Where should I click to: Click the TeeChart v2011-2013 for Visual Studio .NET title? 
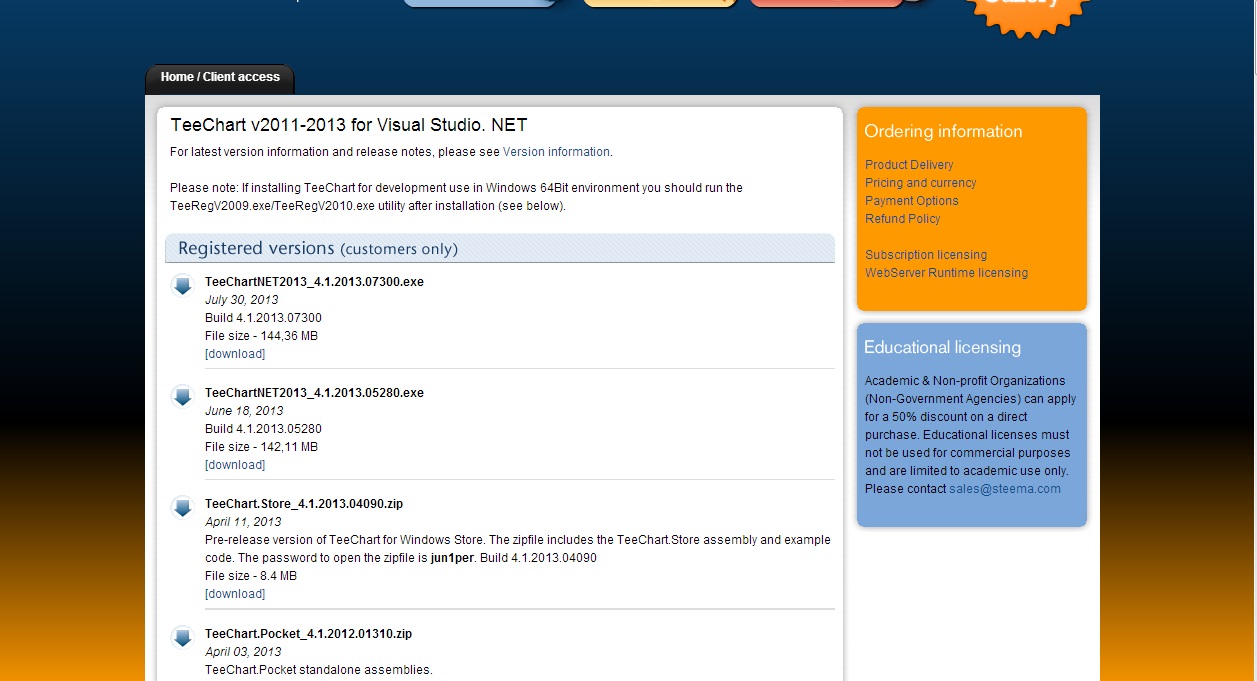pos(349,125)
